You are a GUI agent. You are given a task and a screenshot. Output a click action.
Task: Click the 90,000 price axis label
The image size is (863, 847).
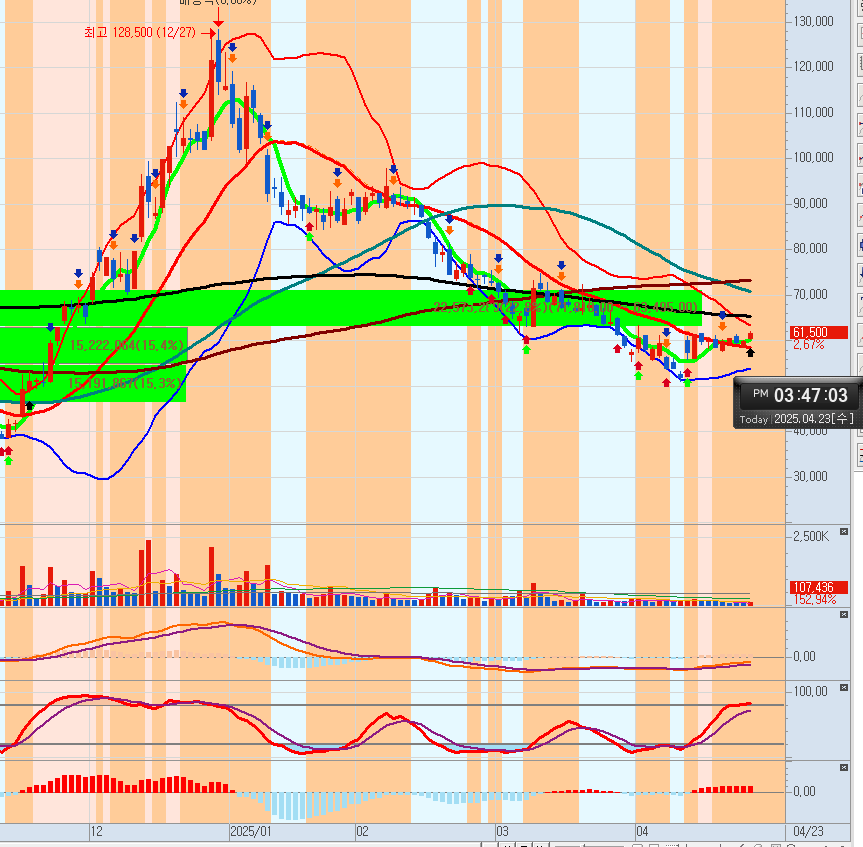(x=810, y=203)
